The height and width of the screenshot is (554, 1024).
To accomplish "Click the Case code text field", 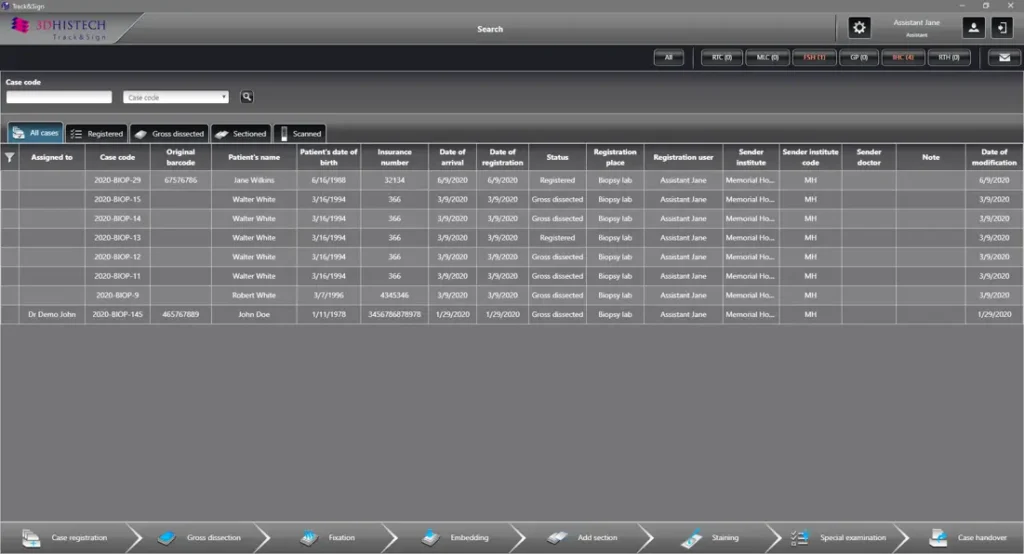I will 59,97.
